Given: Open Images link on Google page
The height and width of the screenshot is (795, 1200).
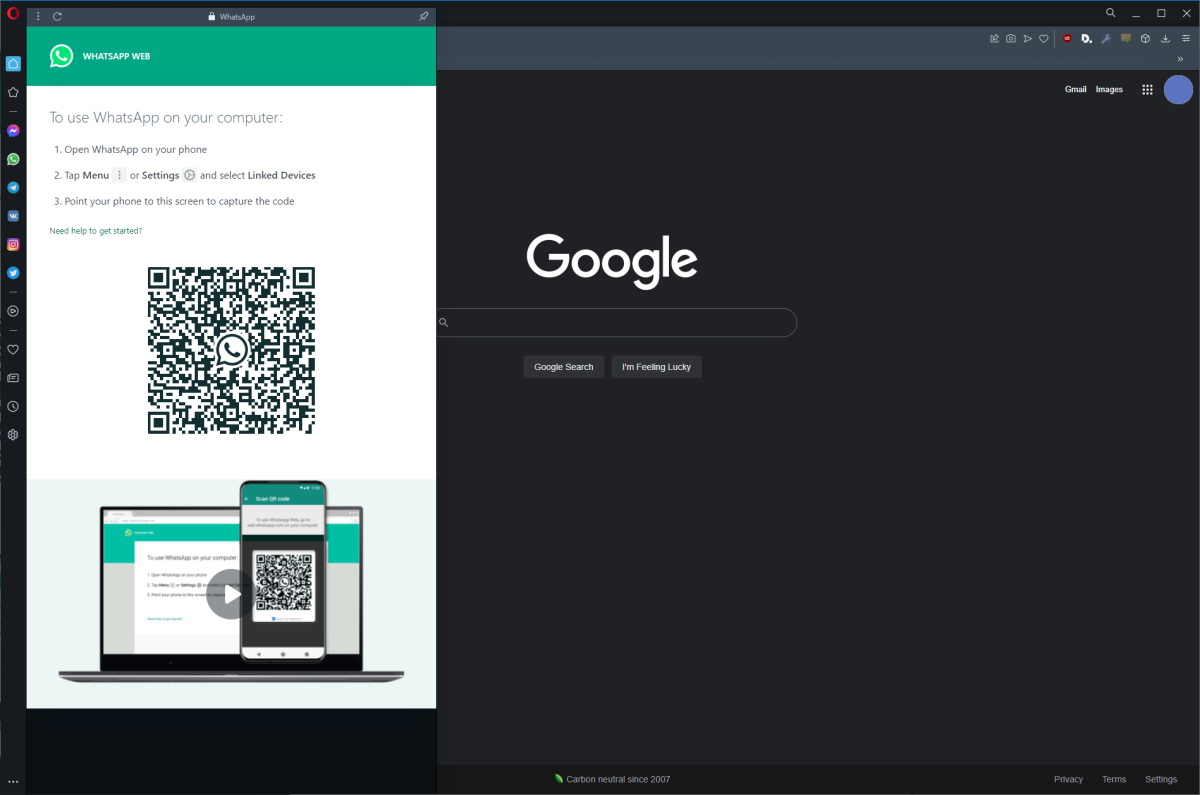Looking at the screenshot, I should 1109,89.
